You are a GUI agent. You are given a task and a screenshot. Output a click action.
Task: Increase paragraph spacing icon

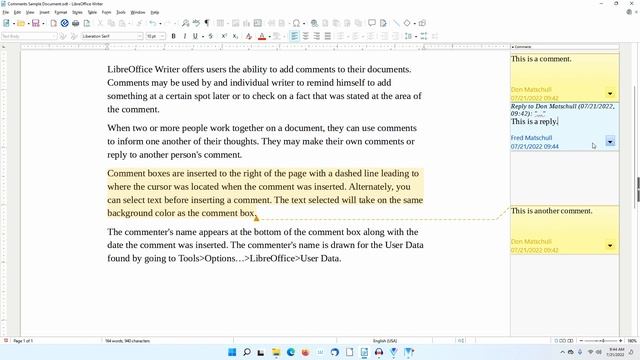click(x=424, y=36)
